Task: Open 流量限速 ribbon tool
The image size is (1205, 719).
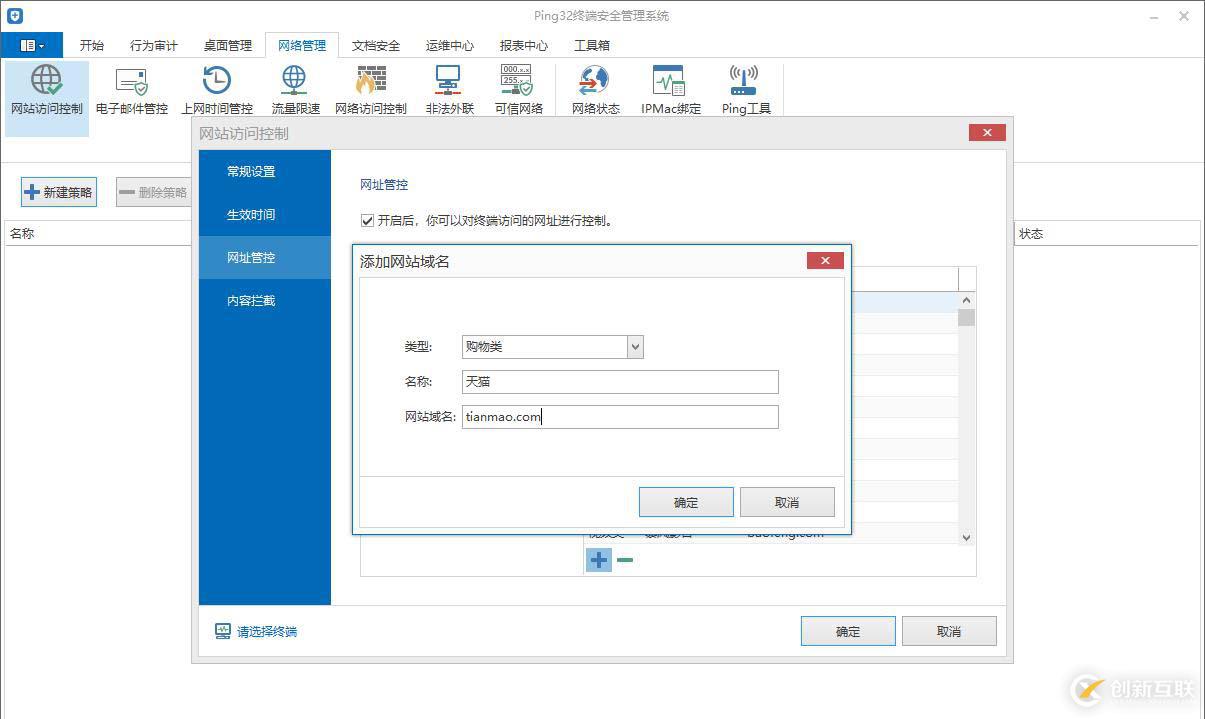Action: coord(295,91)
